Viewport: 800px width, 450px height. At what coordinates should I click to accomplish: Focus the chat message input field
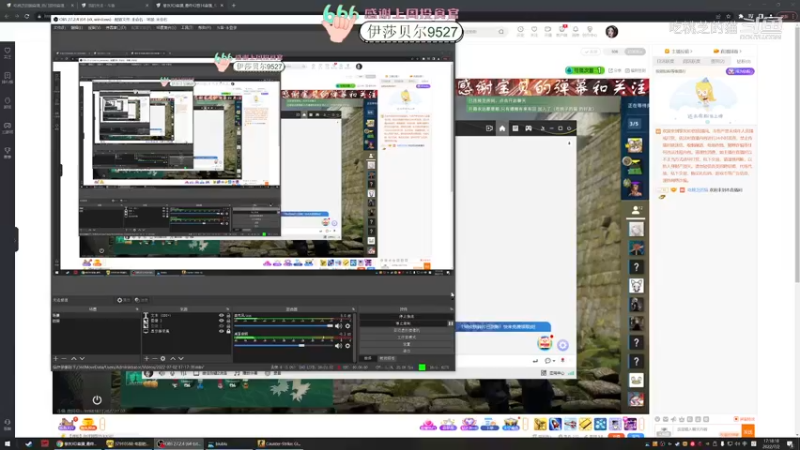pos(706,430)
